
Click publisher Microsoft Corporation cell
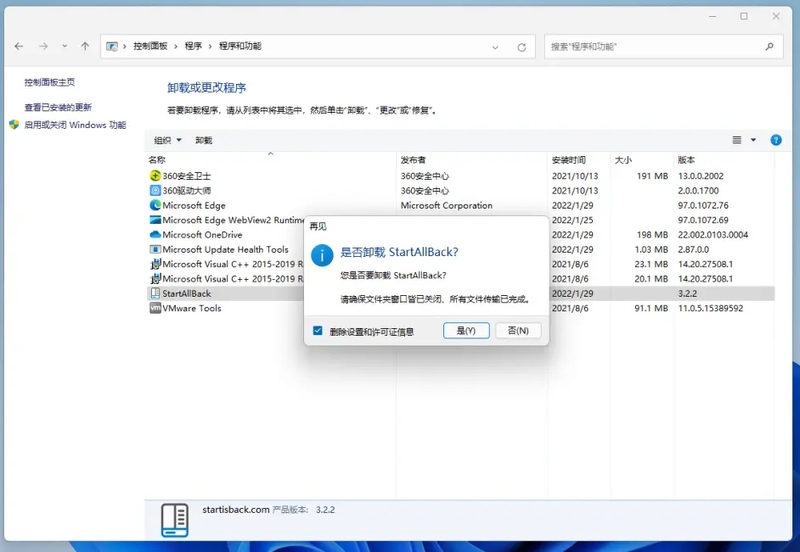pyautogui.click(x=446, y=206)
